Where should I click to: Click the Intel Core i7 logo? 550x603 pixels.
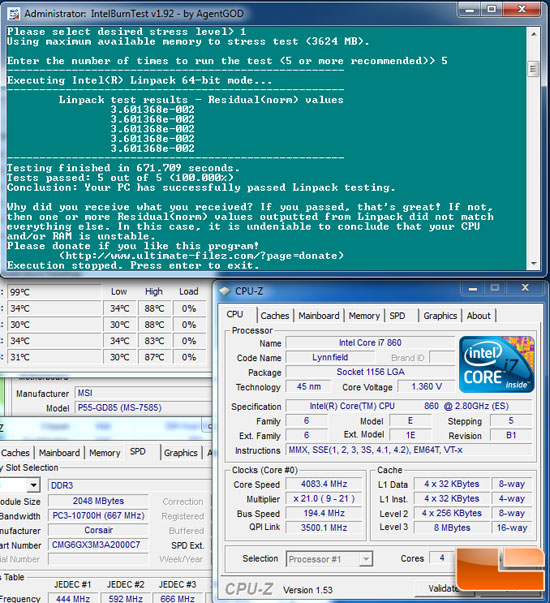tap(497, 364)
